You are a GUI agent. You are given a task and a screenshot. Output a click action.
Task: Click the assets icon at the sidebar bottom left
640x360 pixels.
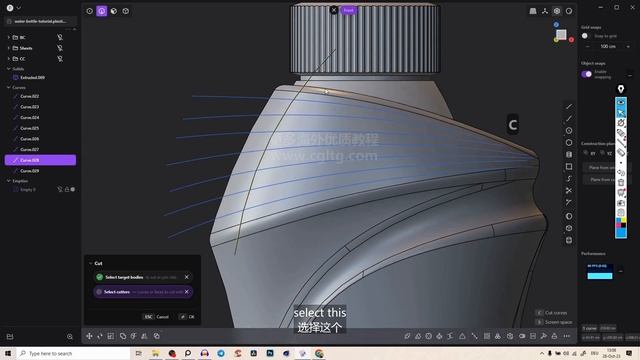click(10, 337)
